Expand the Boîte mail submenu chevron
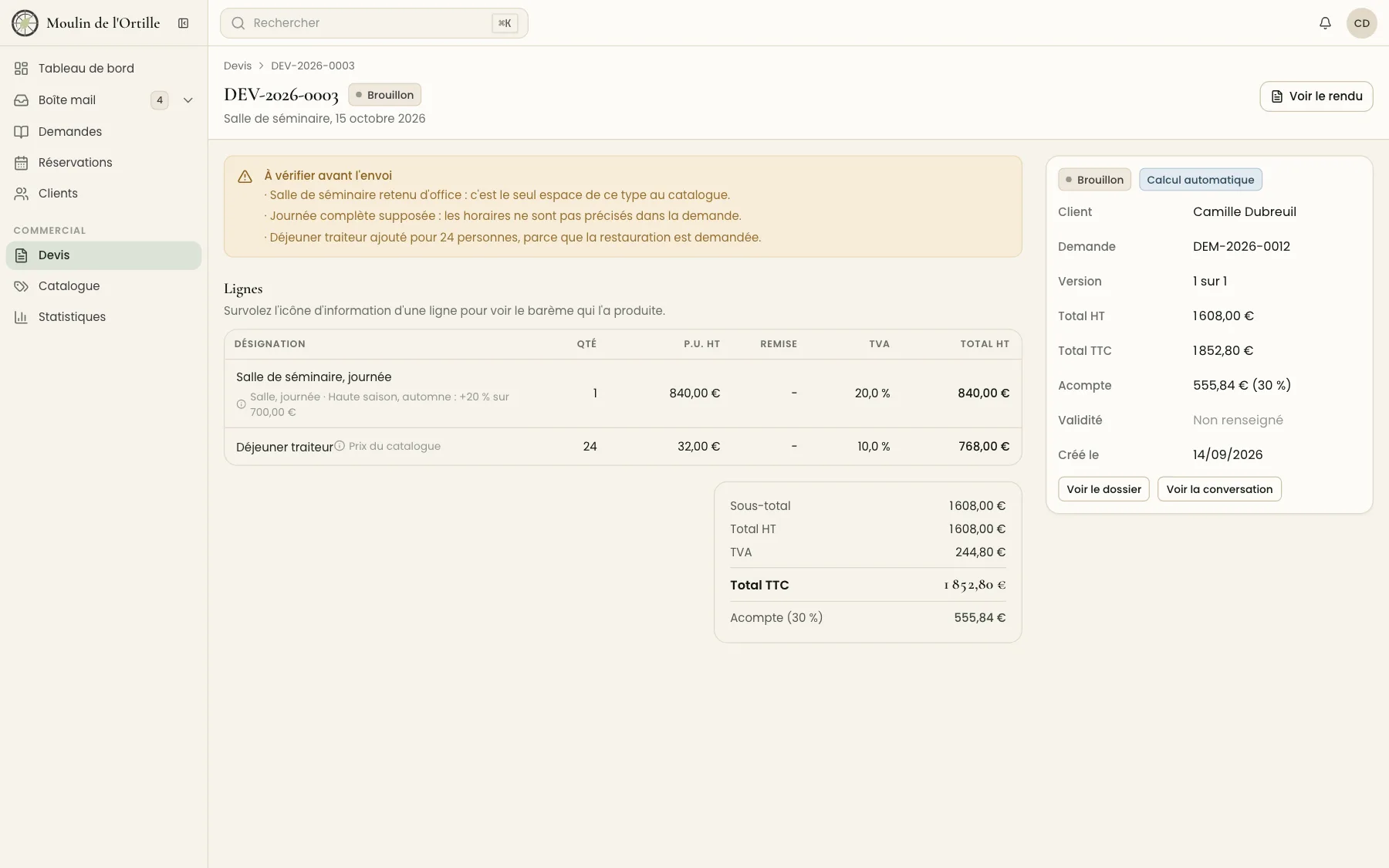This screenshot has height=868, width=1389. pos(188,100)
